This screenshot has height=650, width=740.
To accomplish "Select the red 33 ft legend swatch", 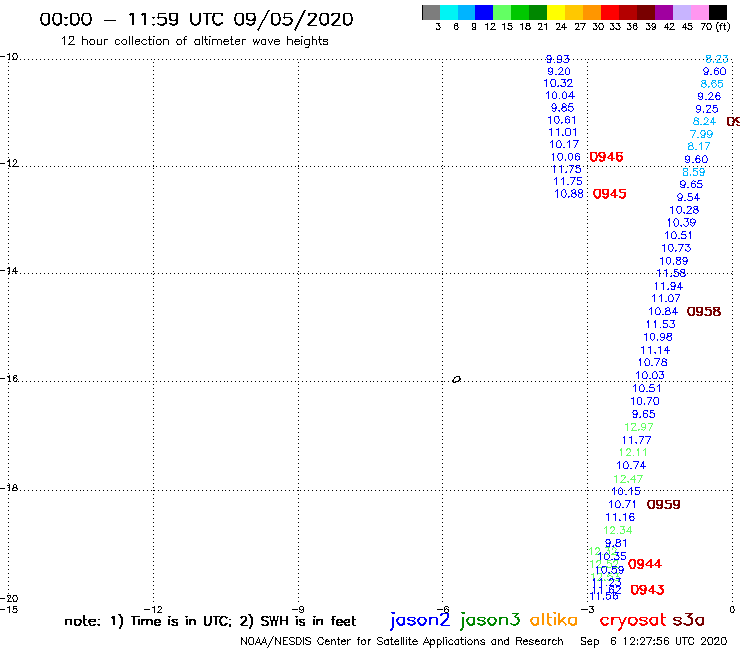I will point(610,12).
